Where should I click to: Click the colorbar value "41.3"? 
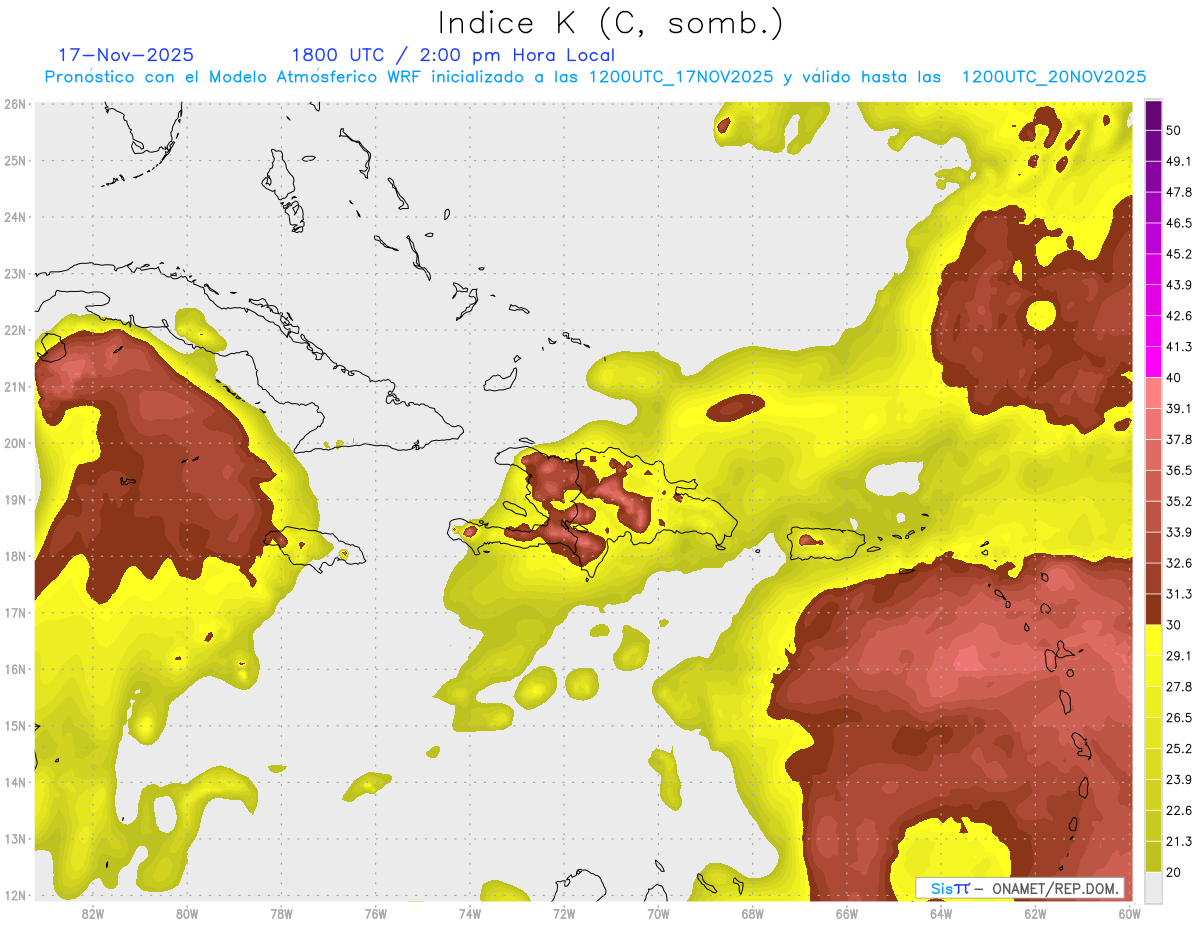tap(1178, 347)
